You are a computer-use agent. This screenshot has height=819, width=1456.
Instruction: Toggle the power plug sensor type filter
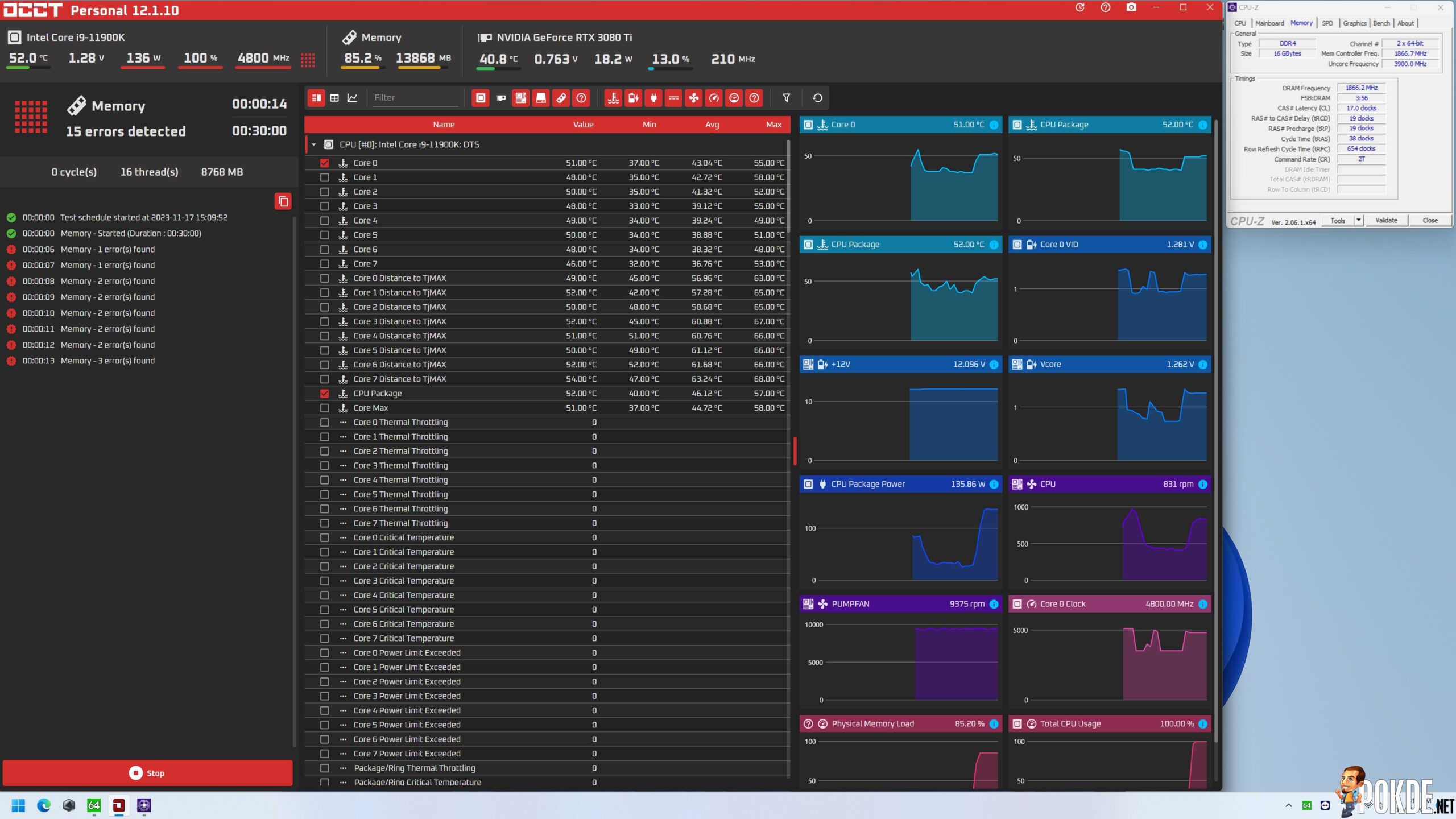click(653, 98)
